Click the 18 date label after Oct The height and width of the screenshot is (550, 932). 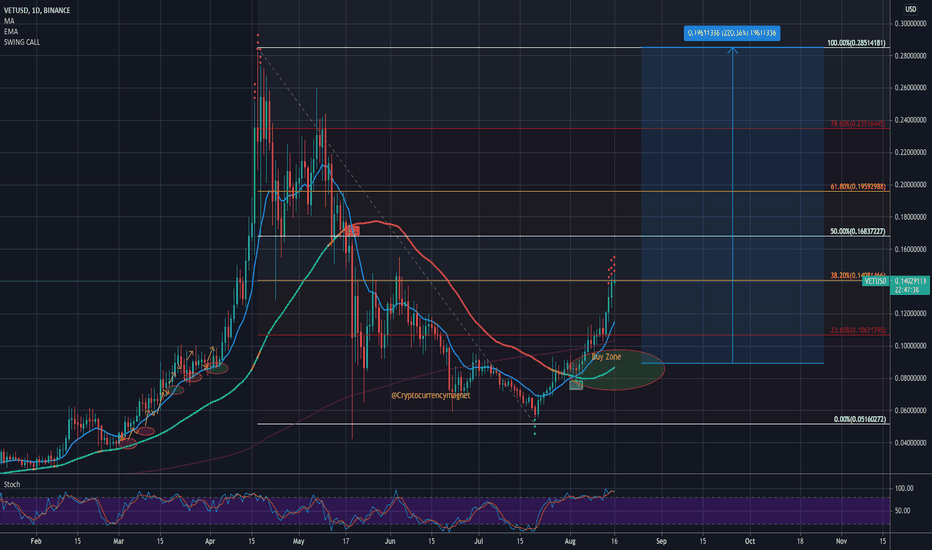coord(800,541)
